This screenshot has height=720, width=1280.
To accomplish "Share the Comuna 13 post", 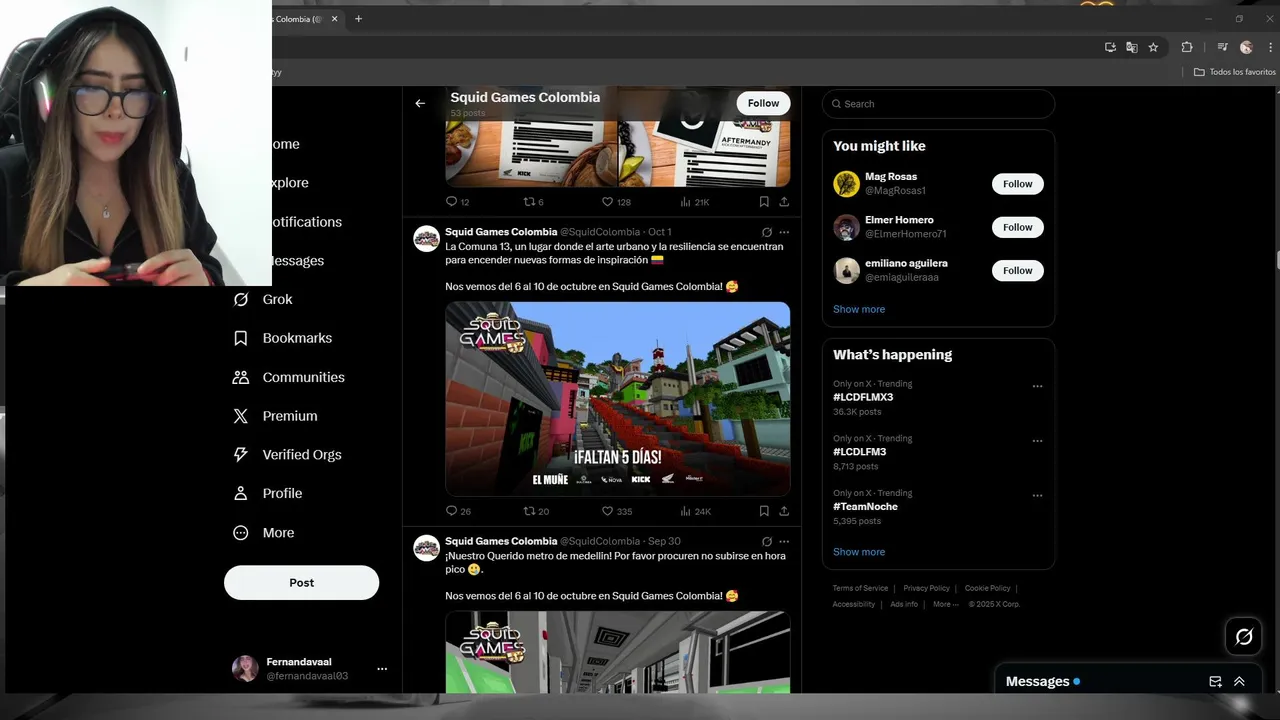I will pos(784,511).
